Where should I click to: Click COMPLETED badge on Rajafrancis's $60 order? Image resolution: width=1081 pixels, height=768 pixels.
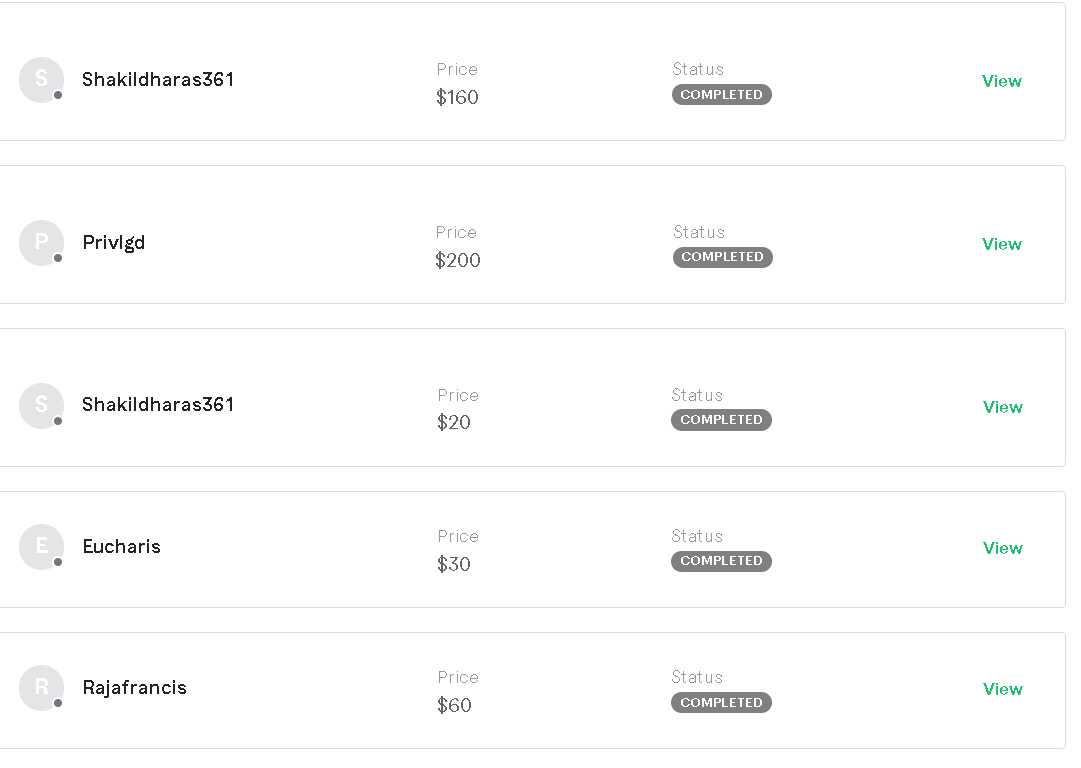tap(721, 703)
